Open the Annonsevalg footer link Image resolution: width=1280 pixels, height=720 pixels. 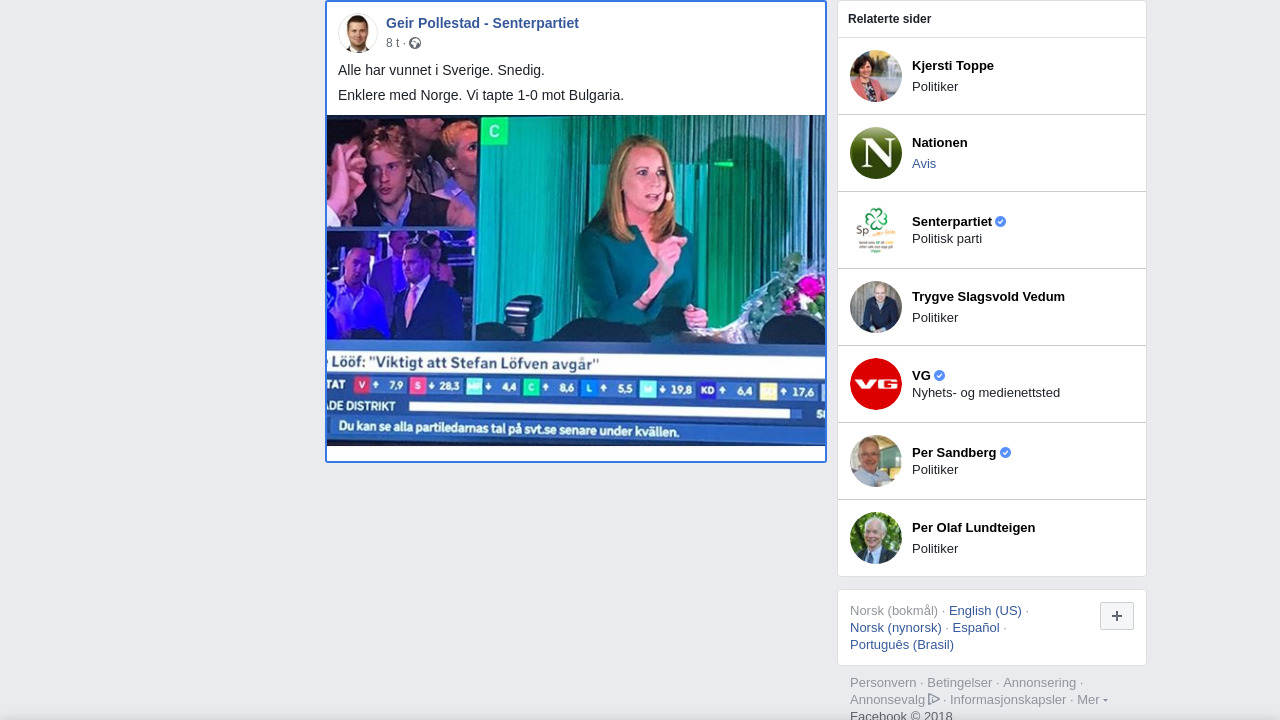(887, 700)
